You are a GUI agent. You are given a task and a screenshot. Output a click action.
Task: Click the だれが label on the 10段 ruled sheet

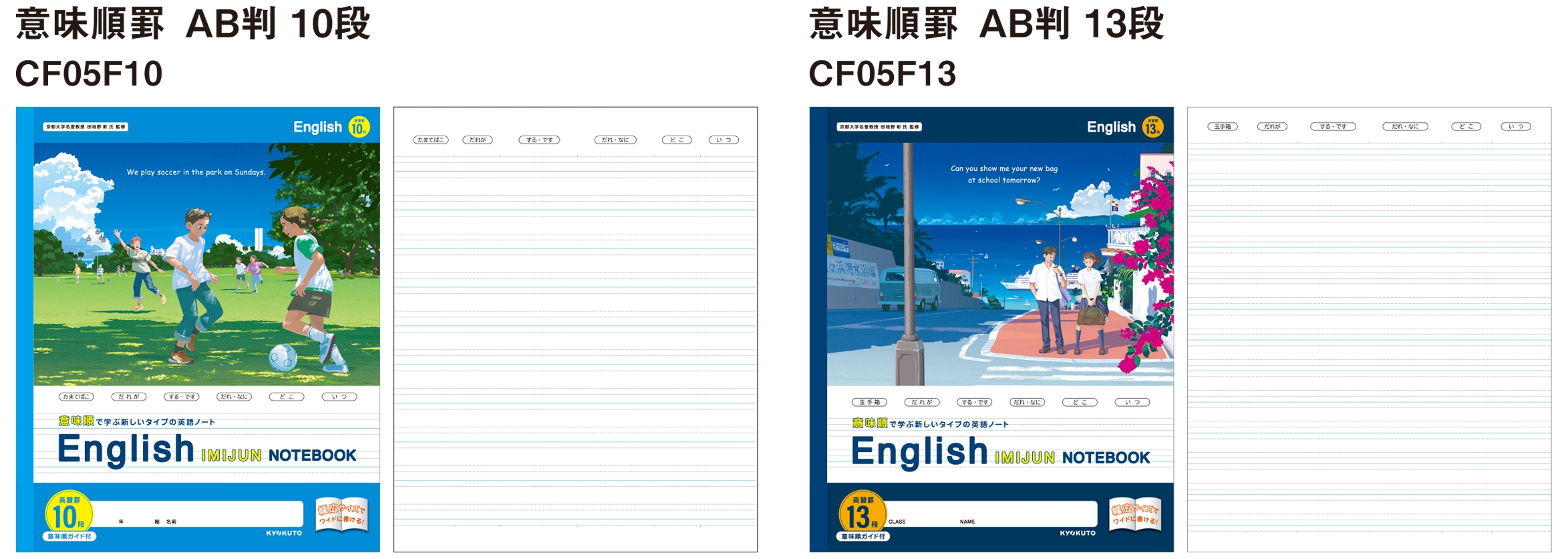[478, 140]
